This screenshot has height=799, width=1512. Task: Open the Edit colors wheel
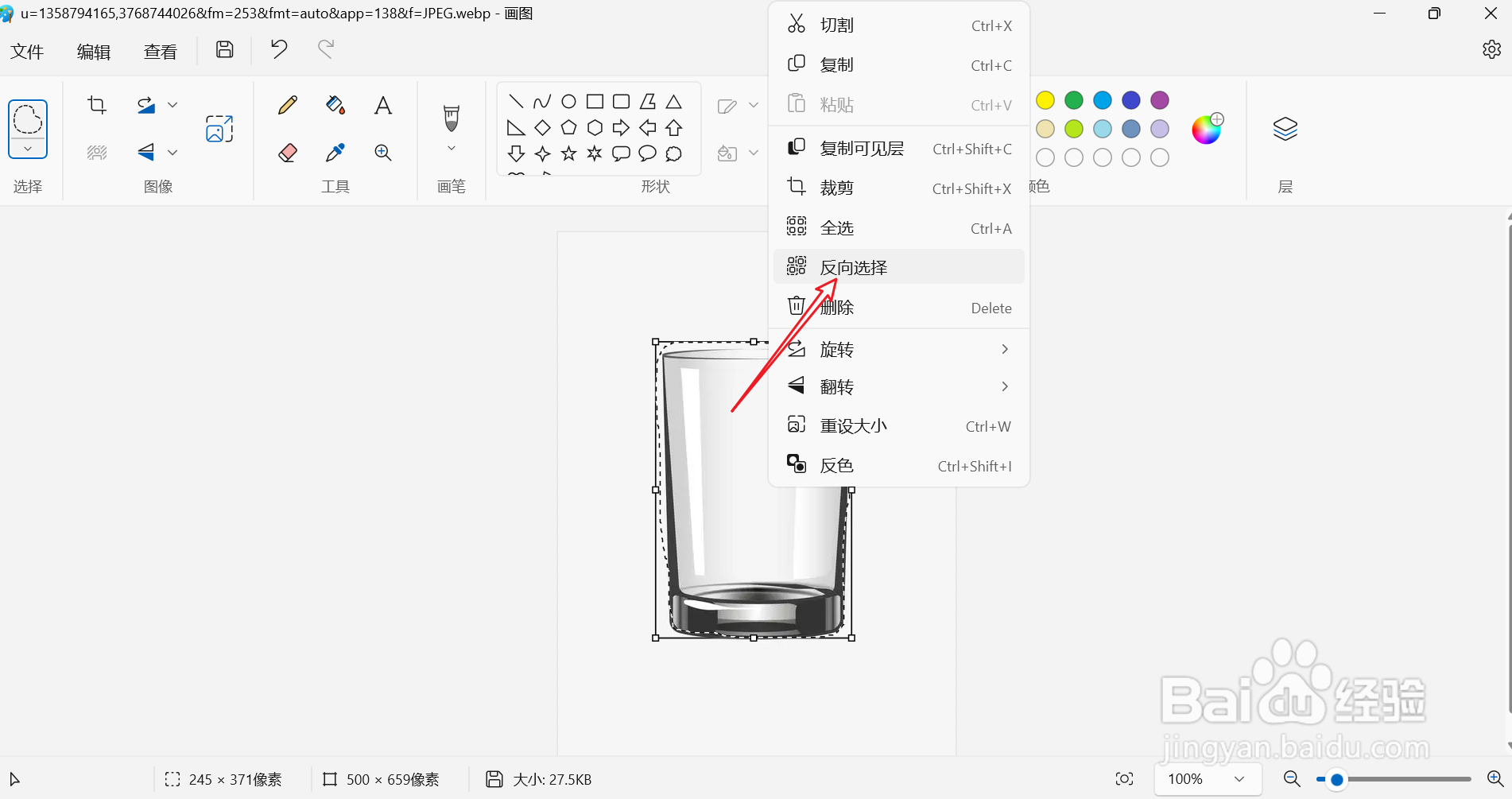pos(1207,129)
